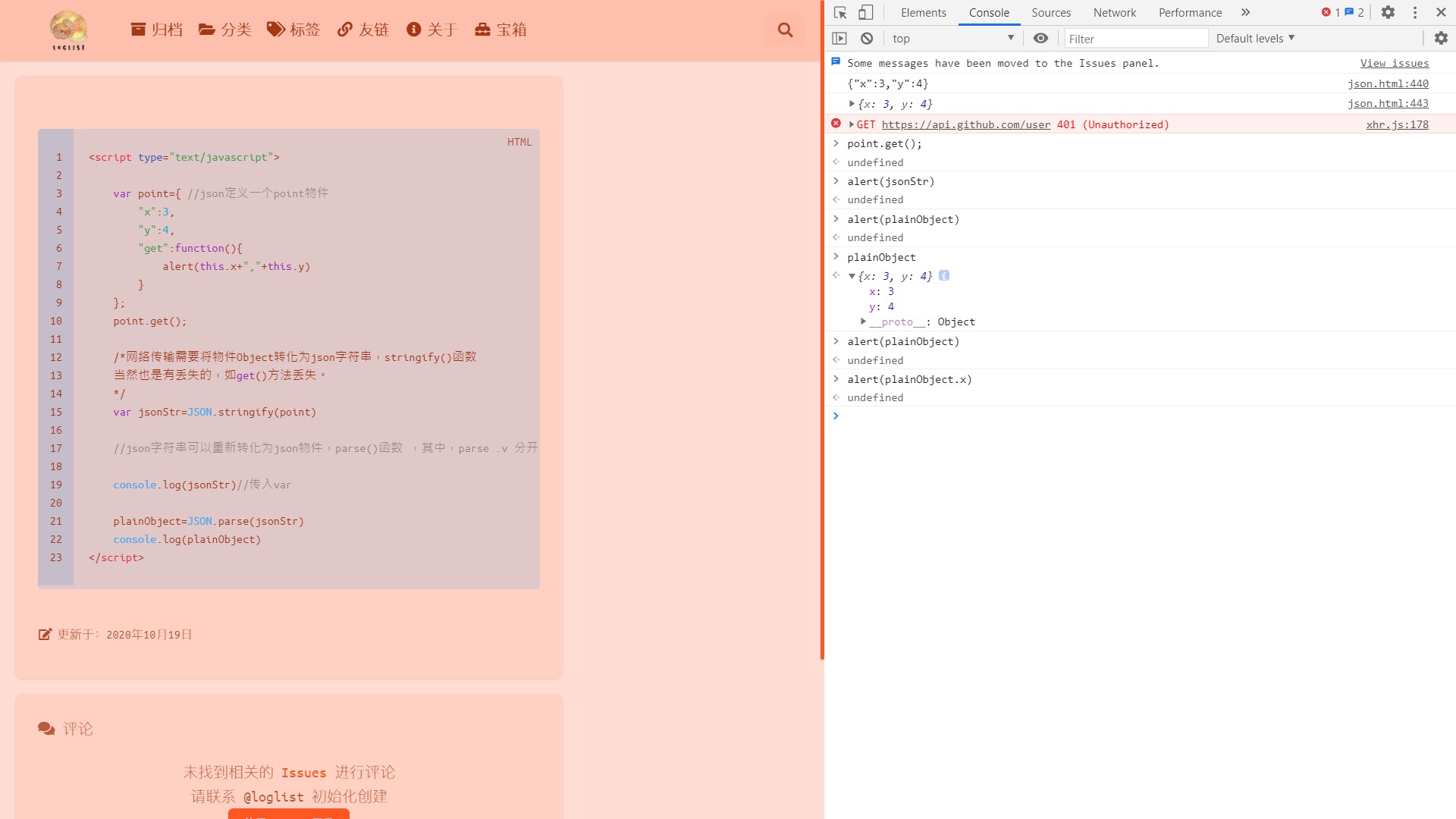The width and height of the screenshot is (1456, 819).
Task: Create live expression with eye icon
Action: pos(1040,38)
